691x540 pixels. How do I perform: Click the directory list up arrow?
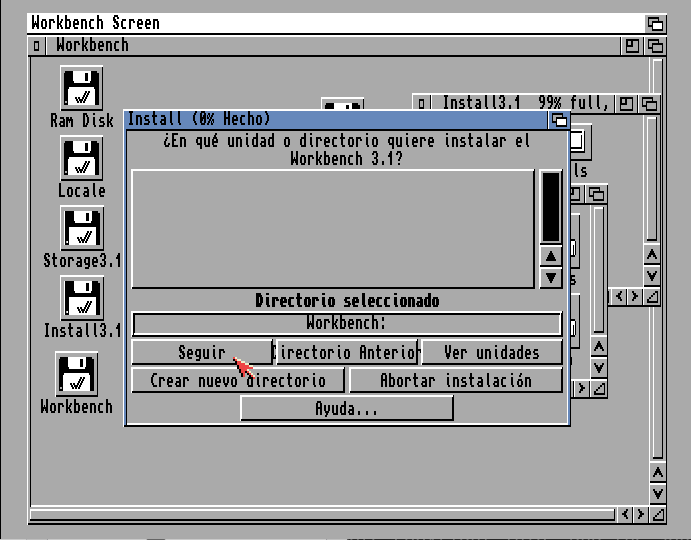tap(550, 257)
